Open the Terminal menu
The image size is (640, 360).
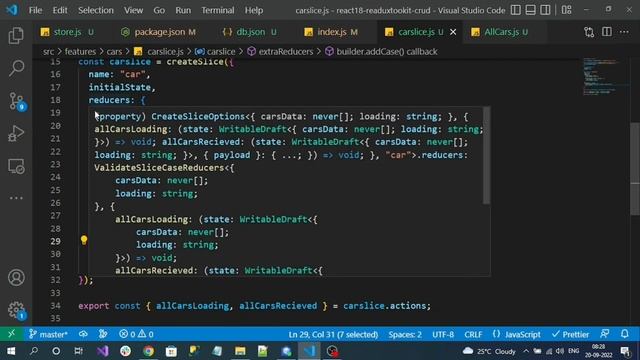pos(218,10)
